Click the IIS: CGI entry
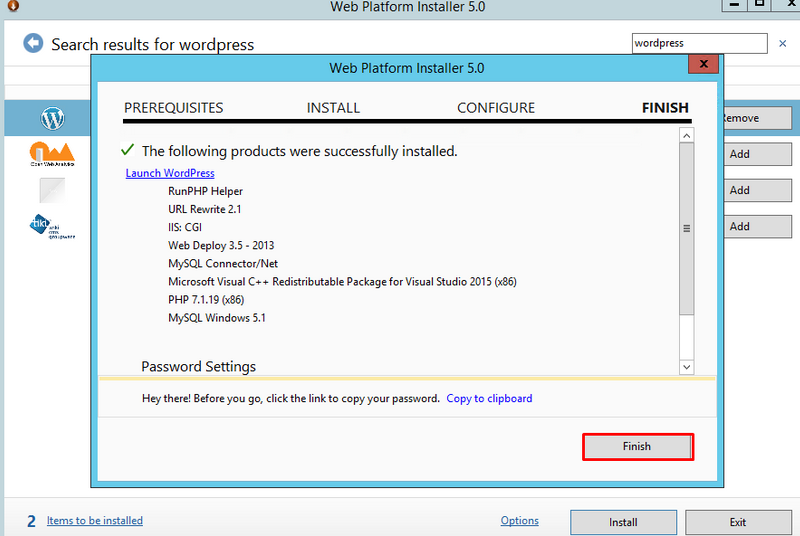This screenshot has height=536, width=800. [x=185, y=227]
